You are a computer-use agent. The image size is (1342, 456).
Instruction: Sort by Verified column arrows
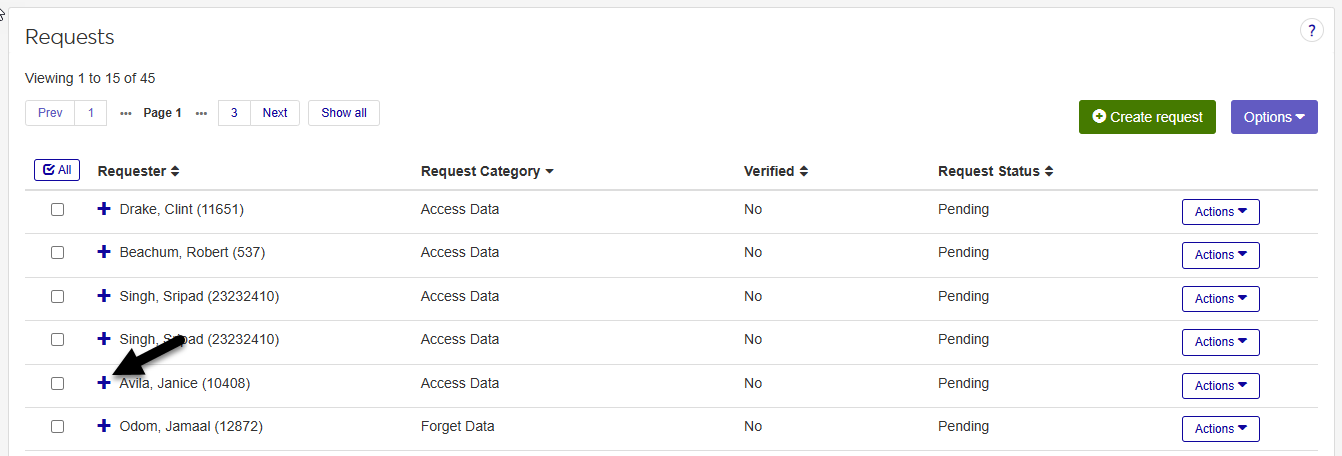pos(803,171)
